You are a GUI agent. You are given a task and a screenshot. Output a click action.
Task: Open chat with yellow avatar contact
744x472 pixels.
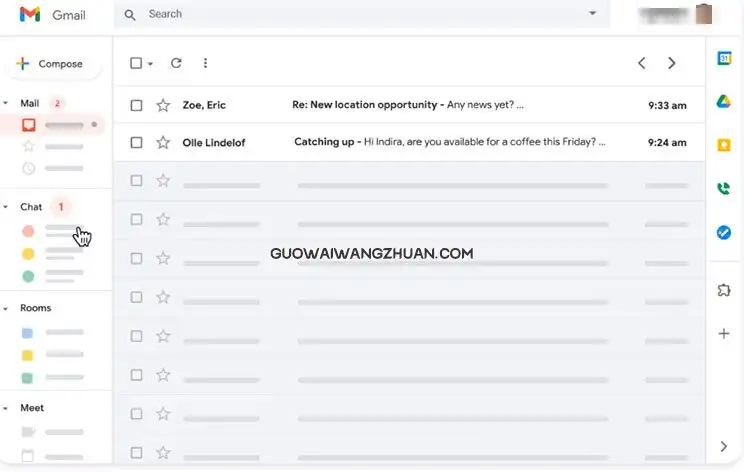coord(28,254)
